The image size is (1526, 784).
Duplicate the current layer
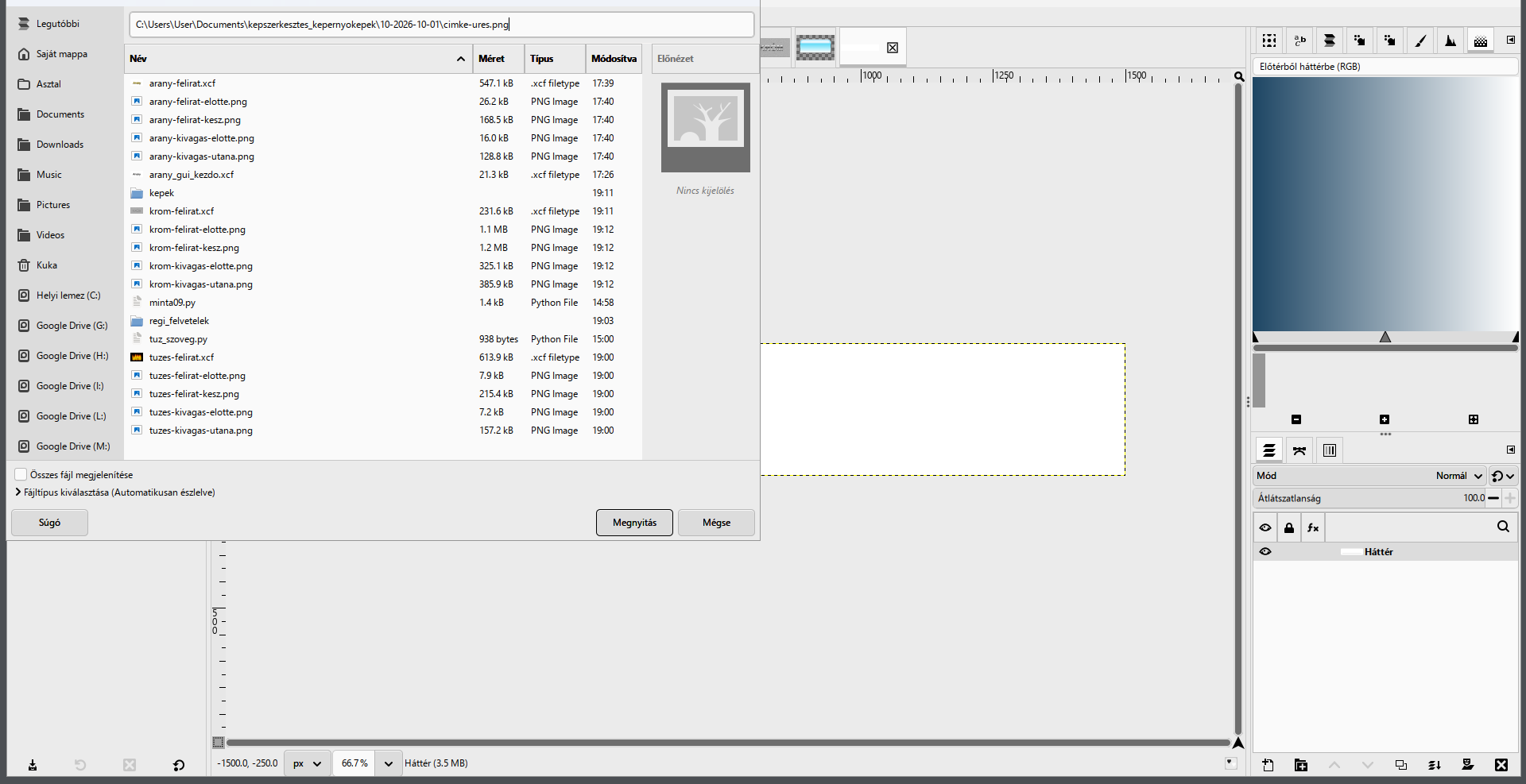tap(1401, 765)
